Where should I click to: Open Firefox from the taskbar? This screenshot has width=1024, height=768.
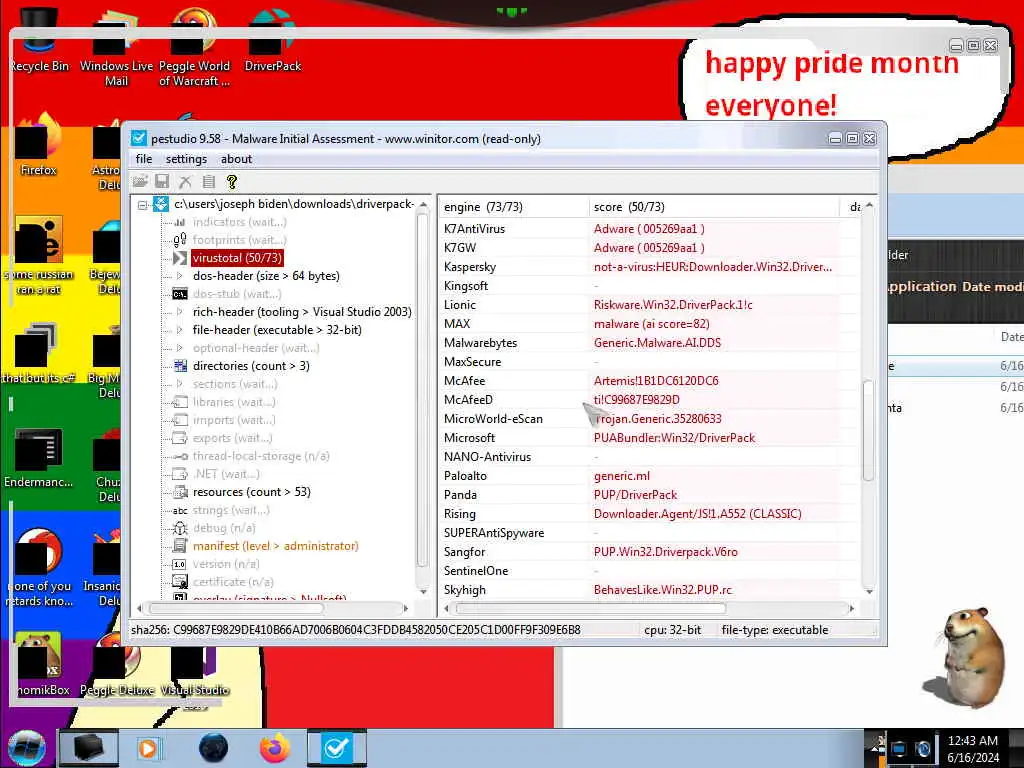click(x=275, y=748)
